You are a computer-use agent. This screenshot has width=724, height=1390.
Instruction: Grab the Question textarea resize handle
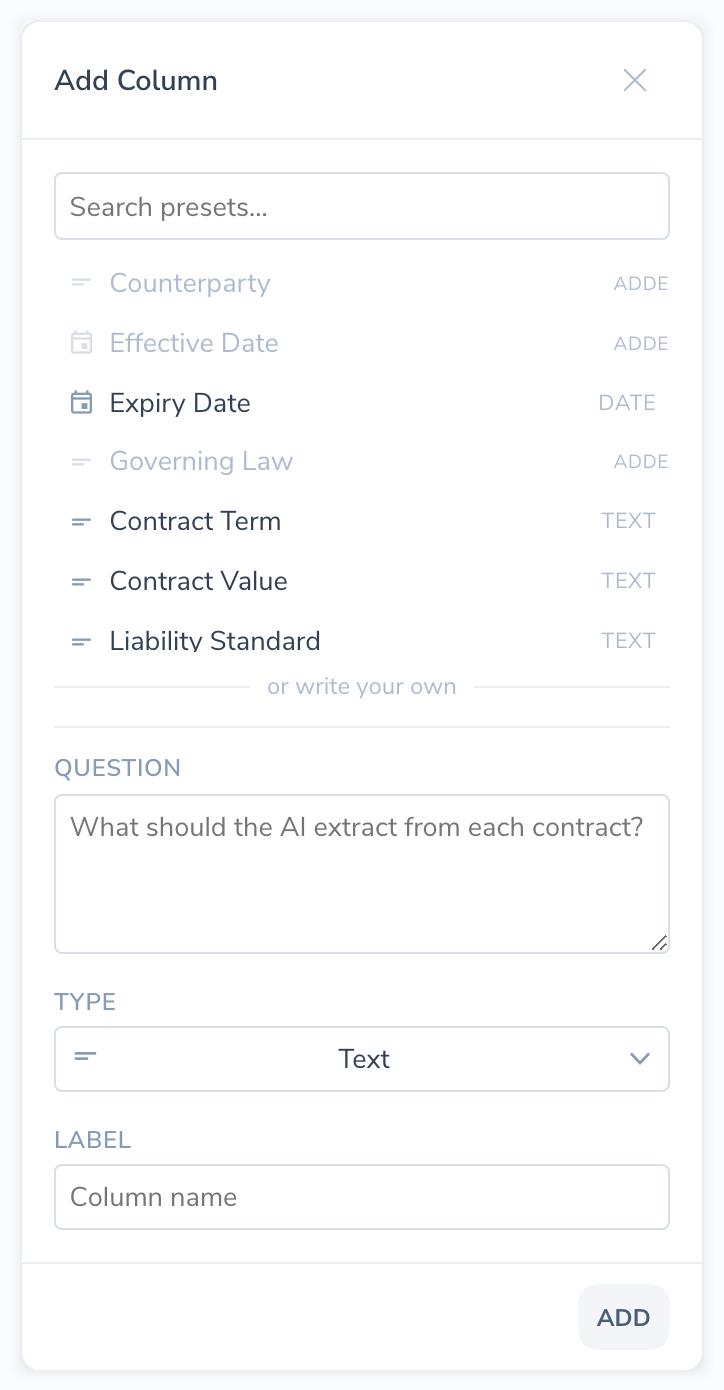(x=659, y=943)
